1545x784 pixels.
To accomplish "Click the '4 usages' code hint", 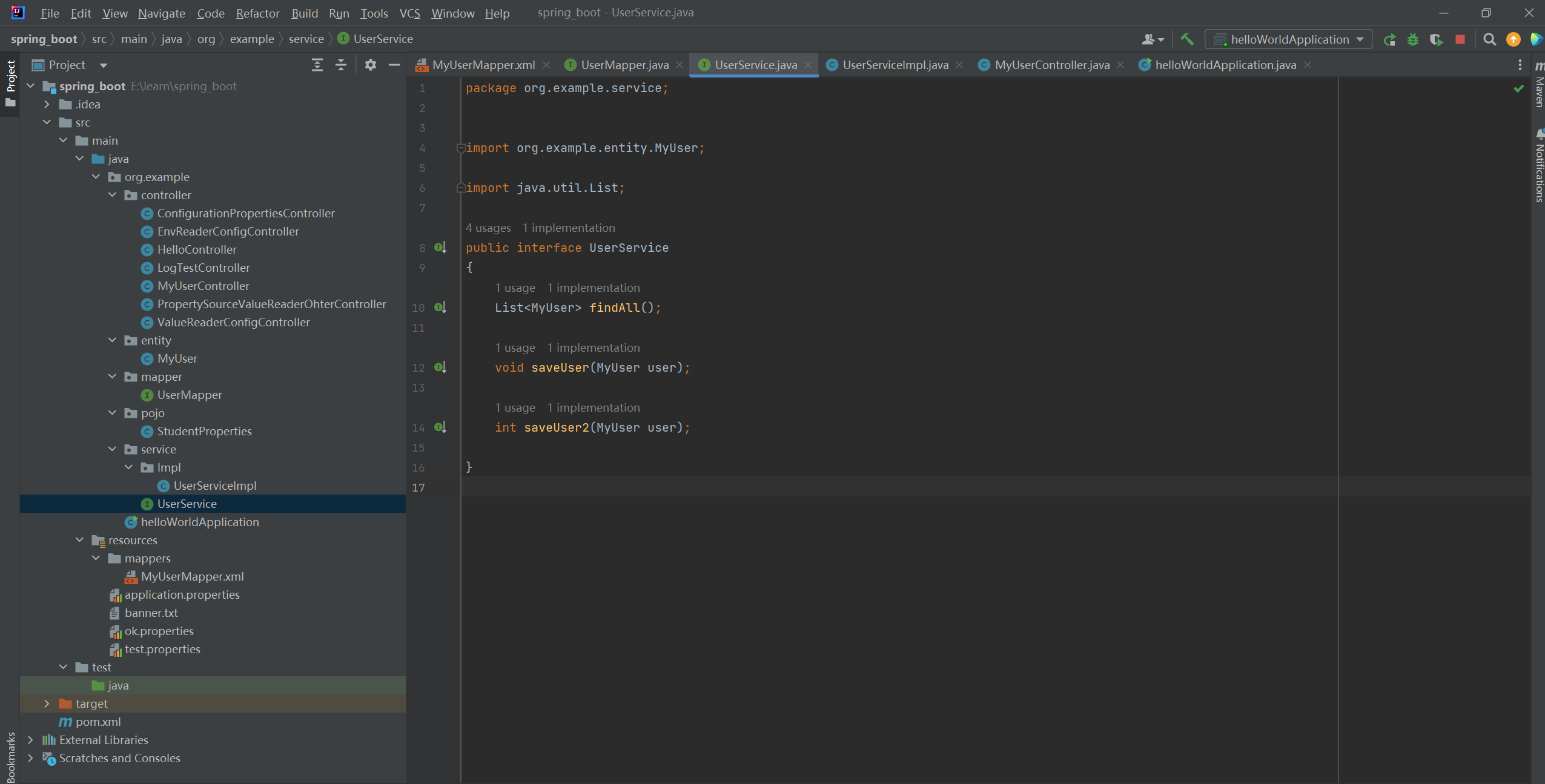I will point(488,228).
